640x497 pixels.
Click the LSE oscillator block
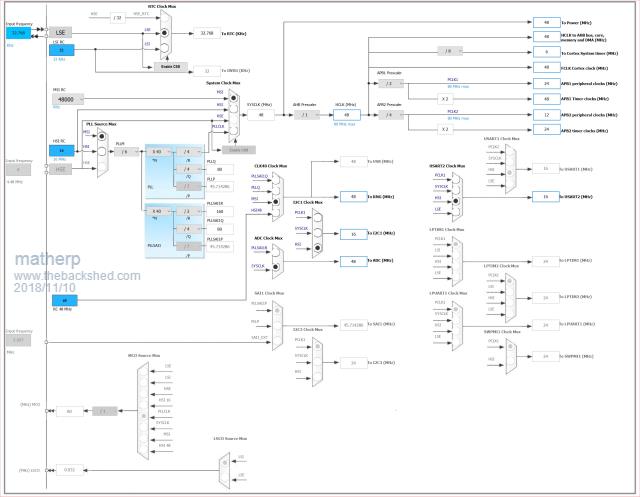click(x=58, y=31)
